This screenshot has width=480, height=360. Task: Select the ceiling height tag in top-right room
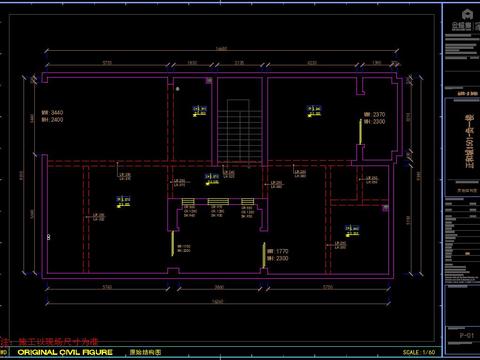[x=314, y=111]
